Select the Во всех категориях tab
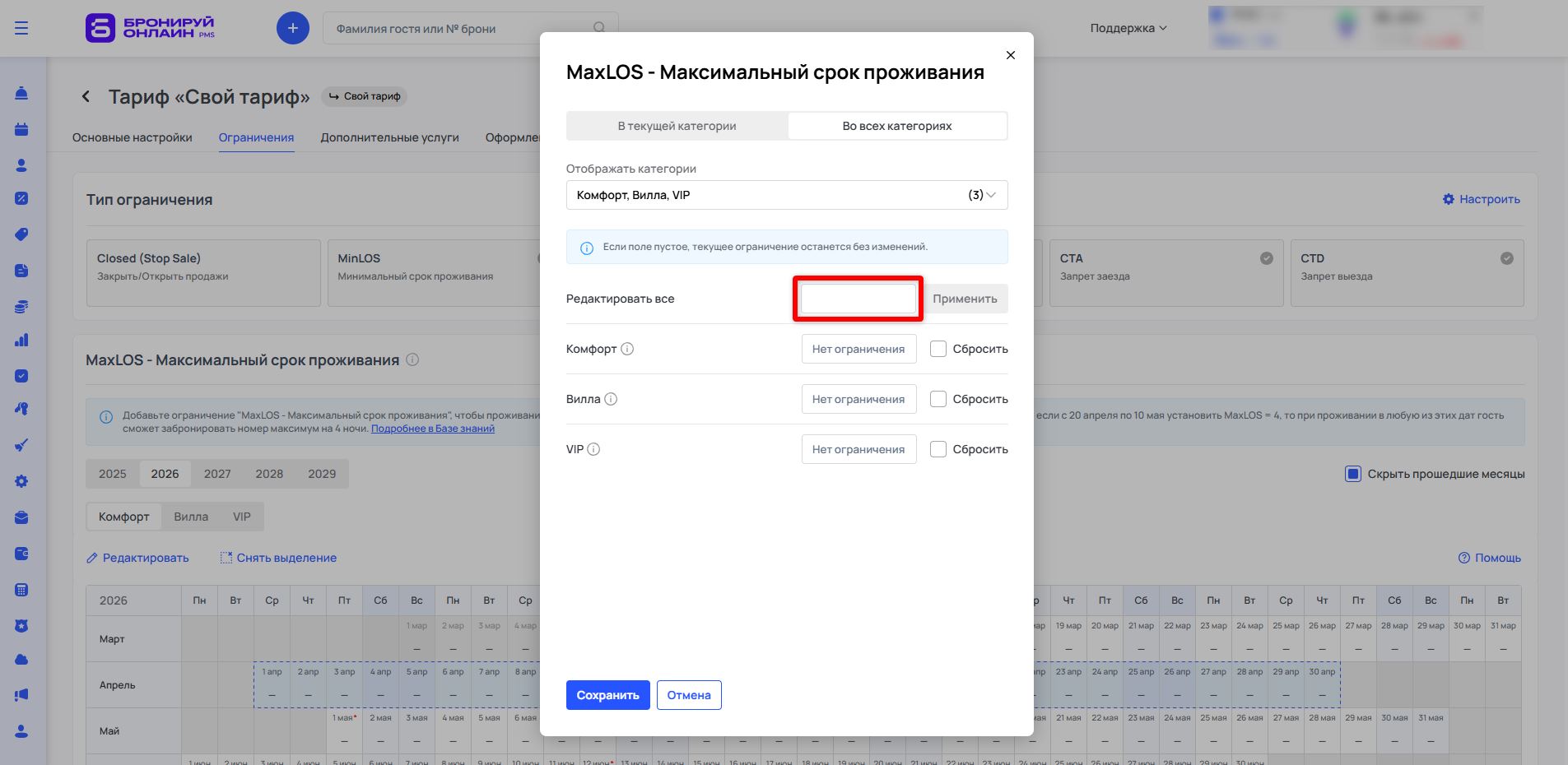This screenshot has height=765, width=1568. coord(896,126)
